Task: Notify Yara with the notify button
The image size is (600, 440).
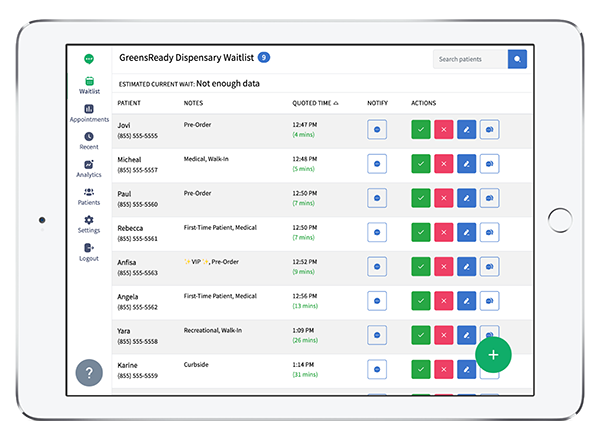Action: tap(377, 335)
